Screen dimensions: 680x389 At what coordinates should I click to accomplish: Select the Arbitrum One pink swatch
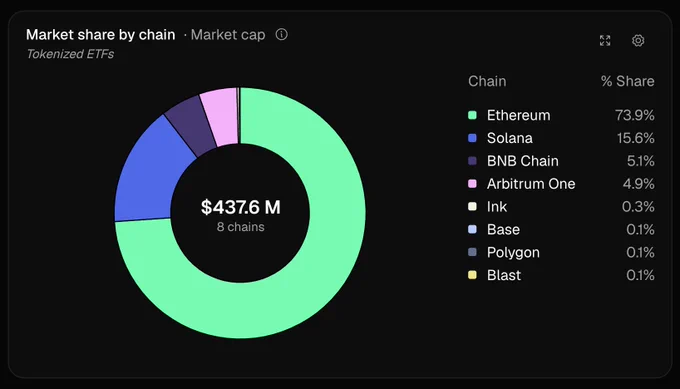(x=472, y=183)
